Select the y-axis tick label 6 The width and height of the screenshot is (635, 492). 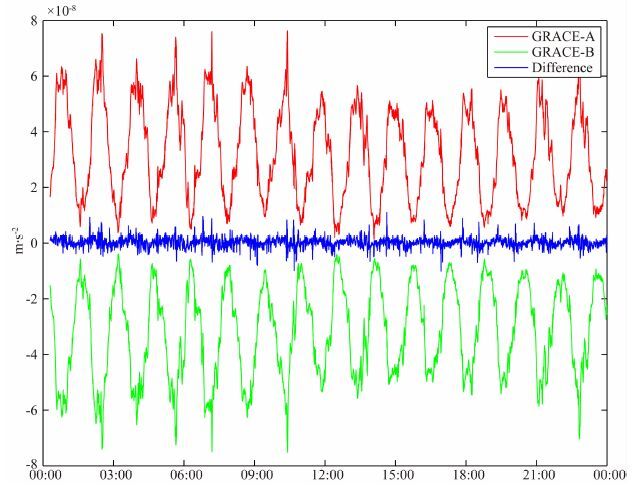click(34, 76)
